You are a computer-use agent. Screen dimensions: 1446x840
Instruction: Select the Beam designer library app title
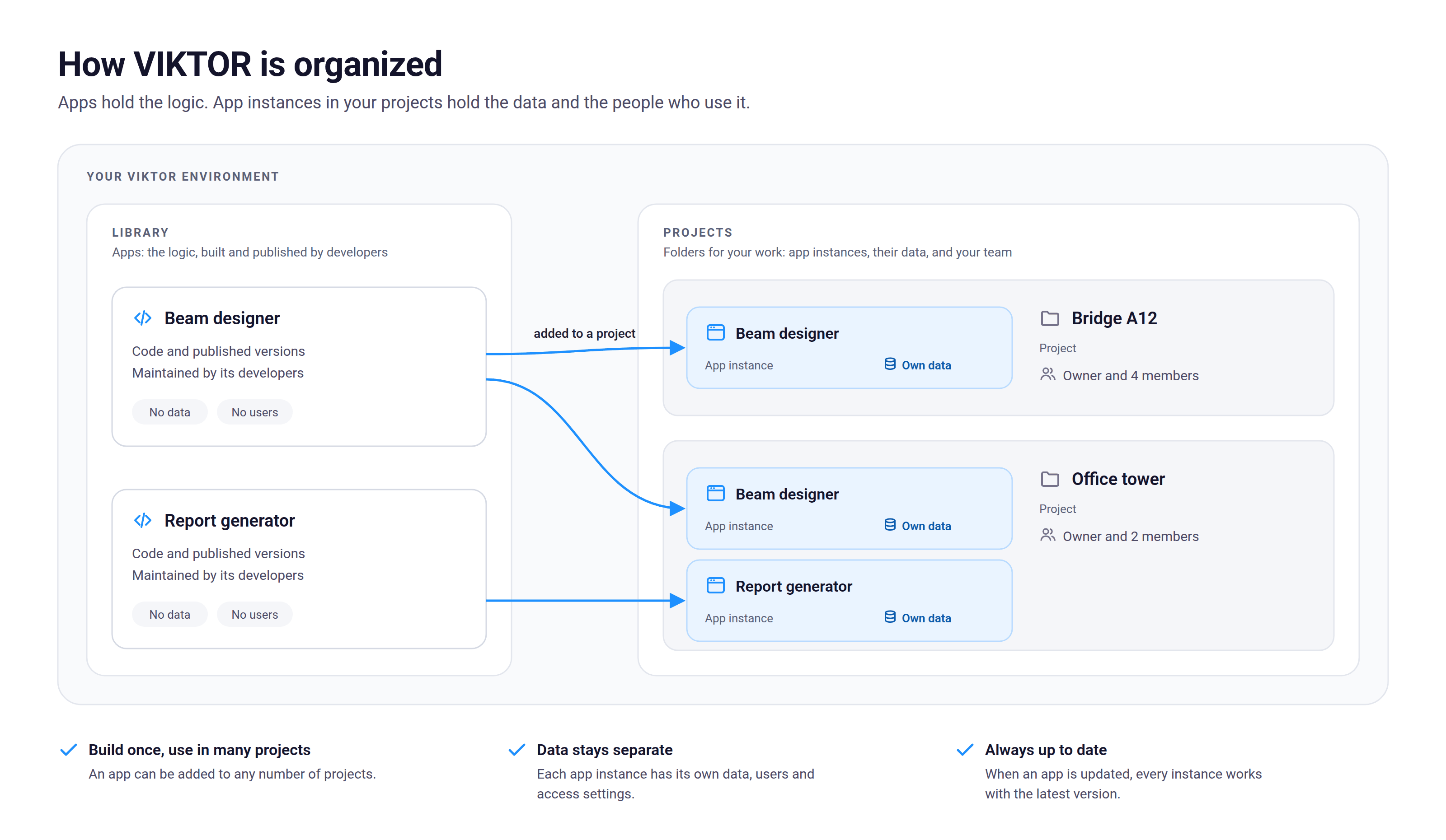pos(222,319)
